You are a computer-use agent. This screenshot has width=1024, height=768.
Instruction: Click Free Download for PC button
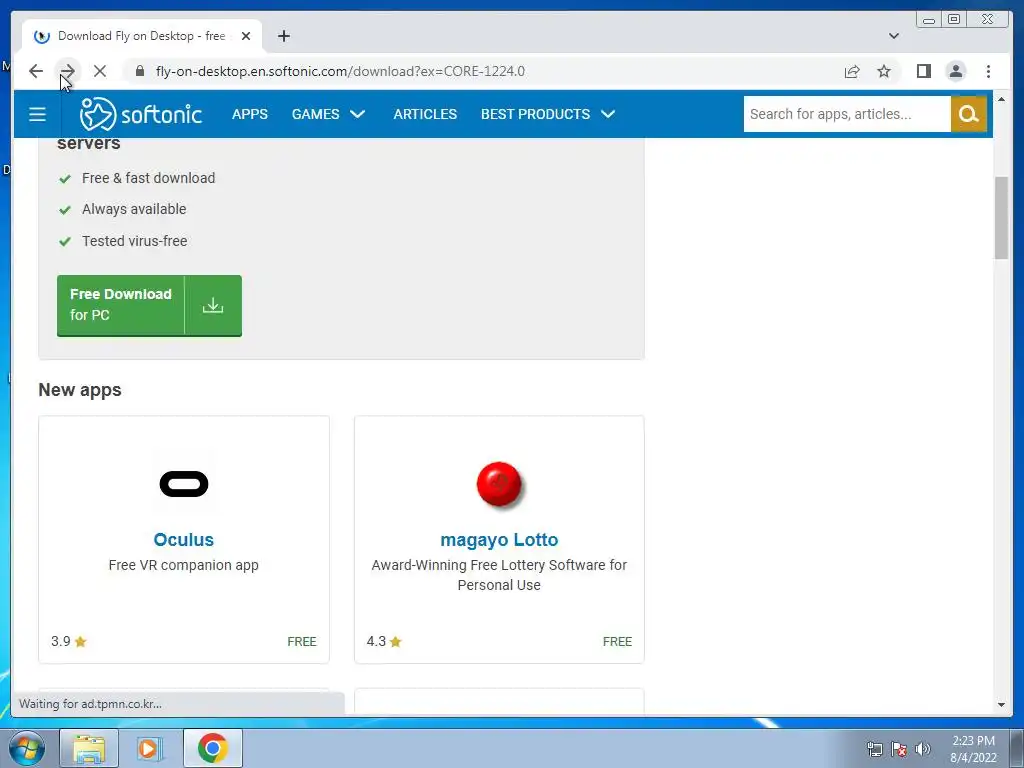[150, 306]
